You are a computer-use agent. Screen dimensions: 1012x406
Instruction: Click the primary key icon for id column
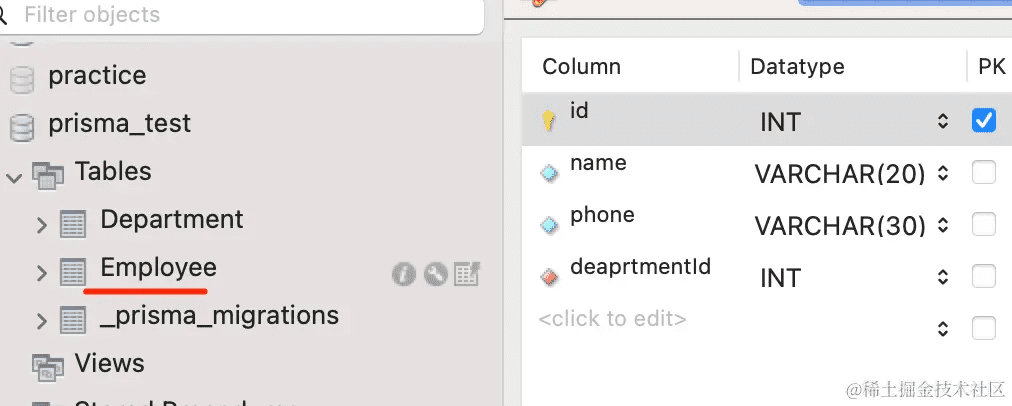(x=549, y=121)
